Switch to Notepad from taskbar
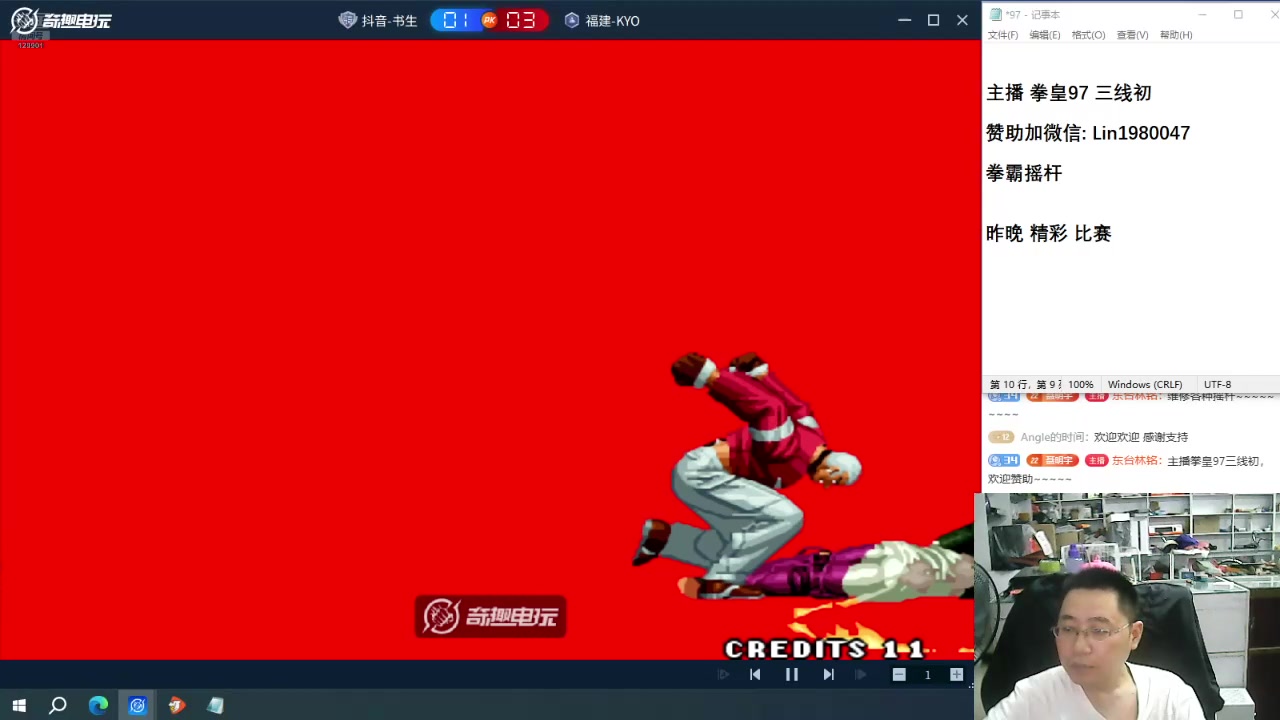This screenshot has width=1280, height=720. 215,705
